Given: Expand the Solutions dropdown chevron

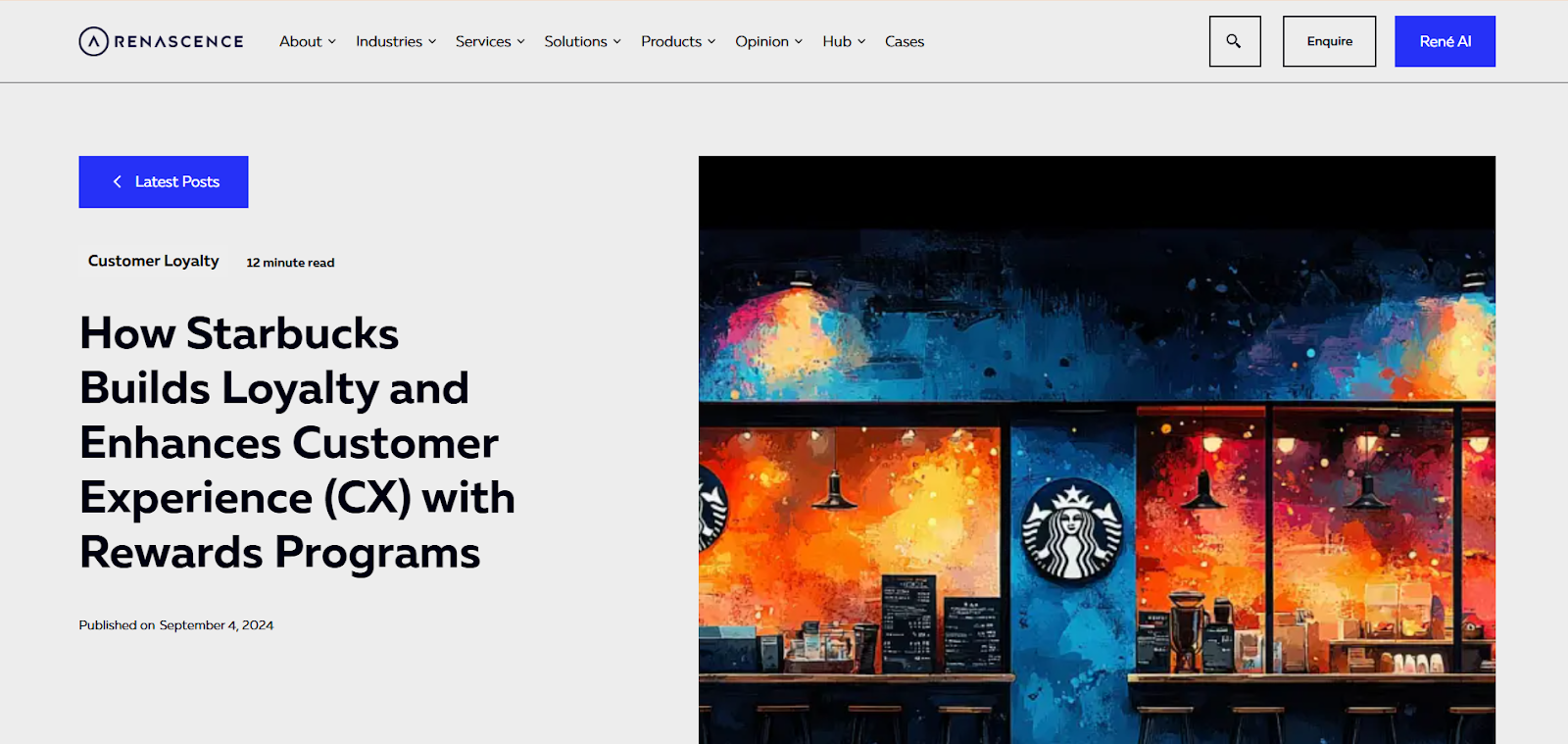Looking at the screenshot, I should [617, 41].
